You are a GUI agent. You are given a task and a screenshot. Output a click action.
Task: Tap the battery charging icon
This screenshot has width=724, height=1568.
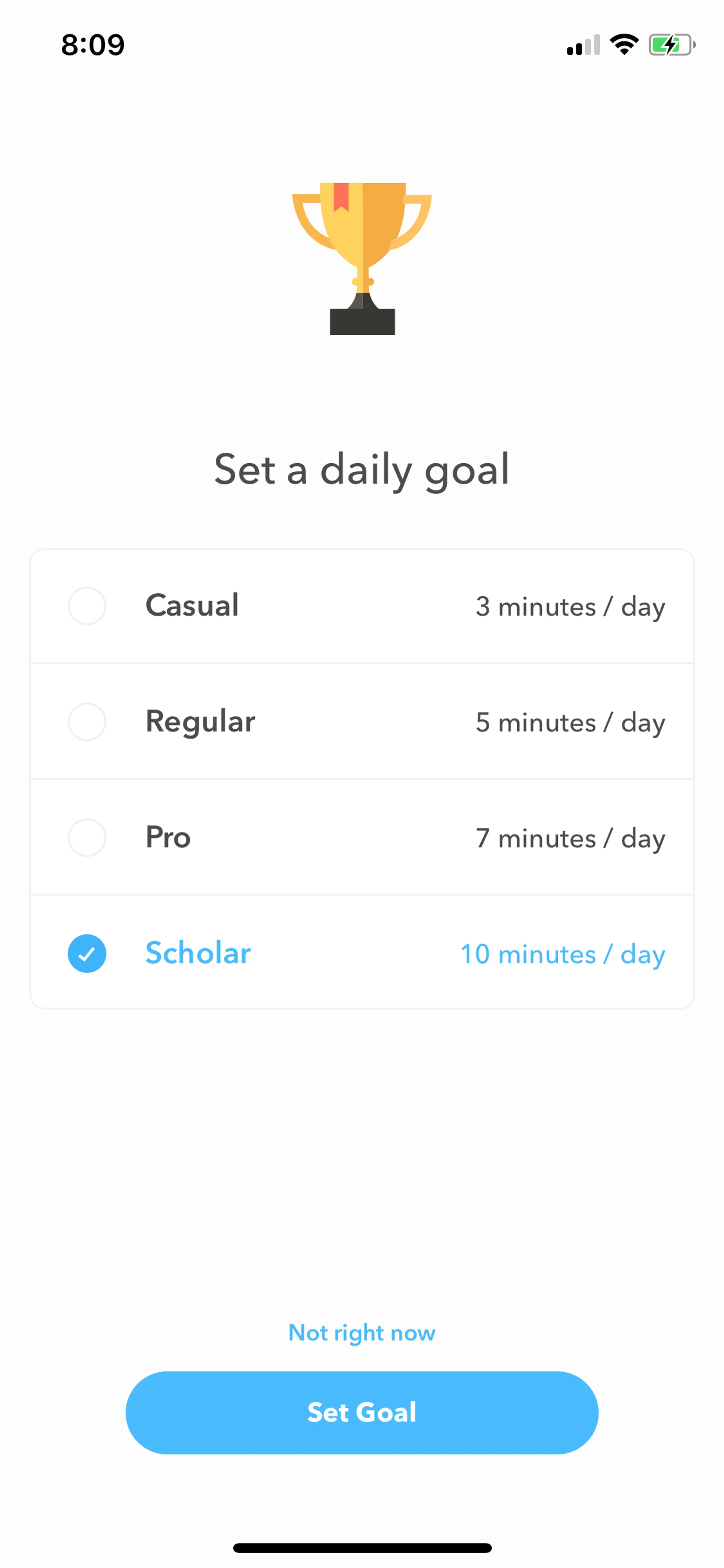[x=671, y=45]
